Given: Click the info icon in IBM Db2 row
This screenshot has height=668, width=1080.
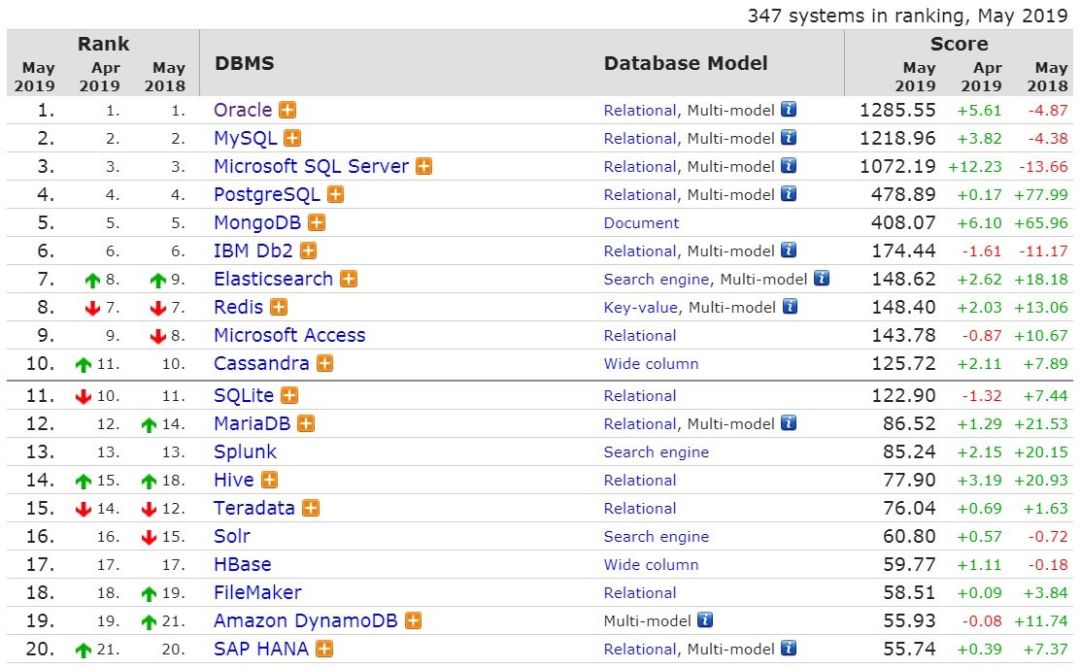Looking at the screenshot, I should tap(789, 251).
